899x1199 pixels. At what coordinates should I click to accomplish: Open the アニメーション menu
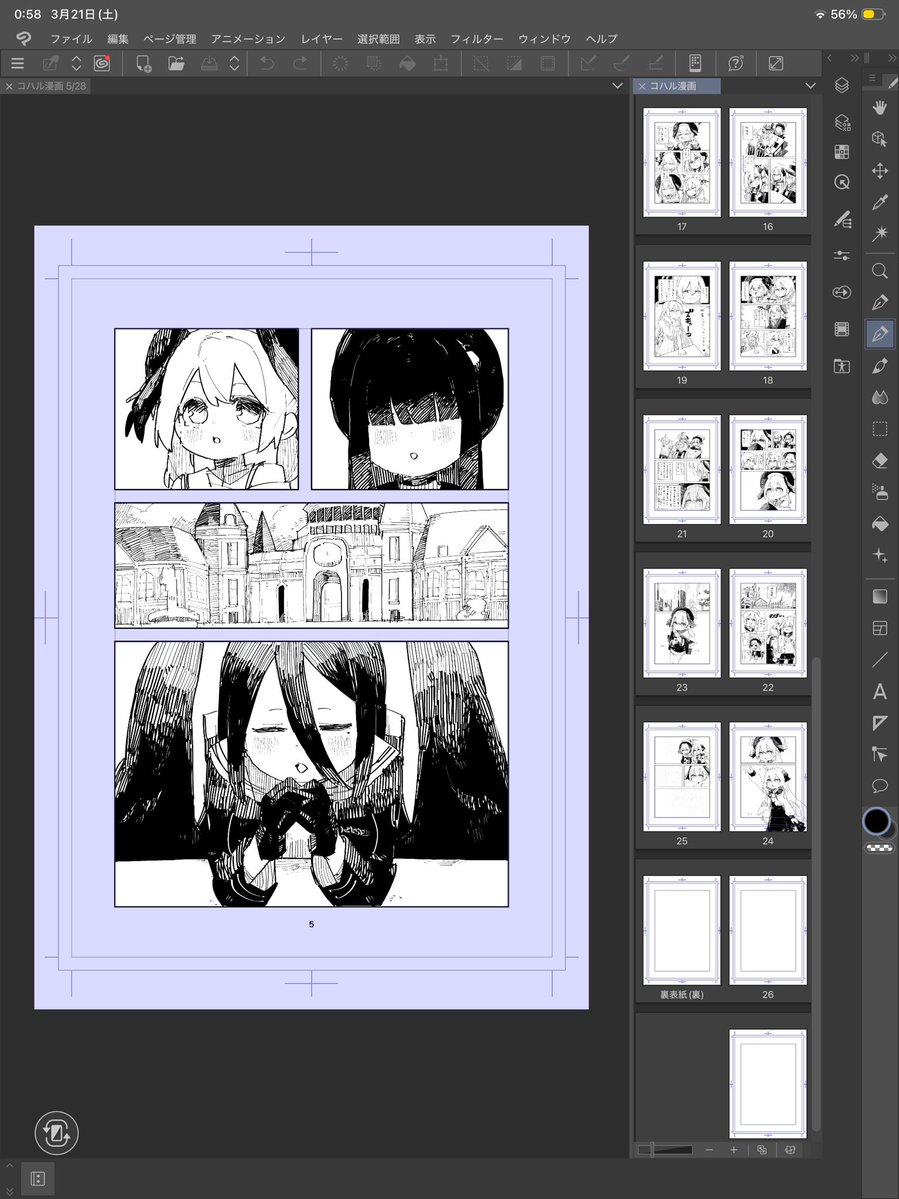pyautogui.click(x=247, y=38)
